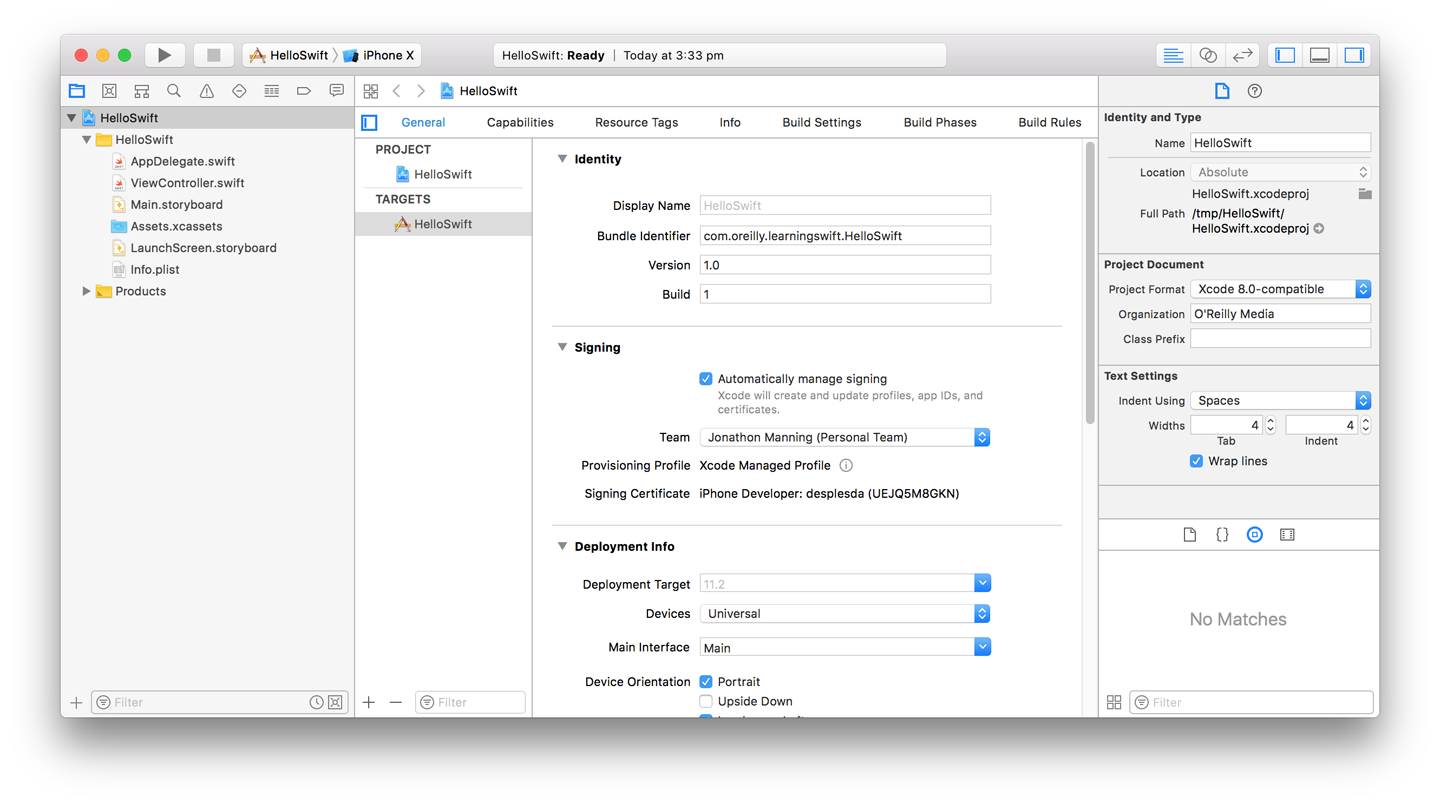This screenshot has height=804, width=1440.
Task: Switch to the Build Rules tab
Action: 1050,122
